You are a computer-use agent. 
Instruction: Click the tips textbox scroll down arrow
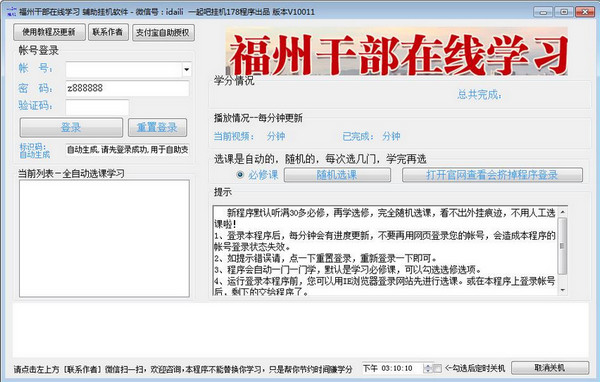coord(562,290)
